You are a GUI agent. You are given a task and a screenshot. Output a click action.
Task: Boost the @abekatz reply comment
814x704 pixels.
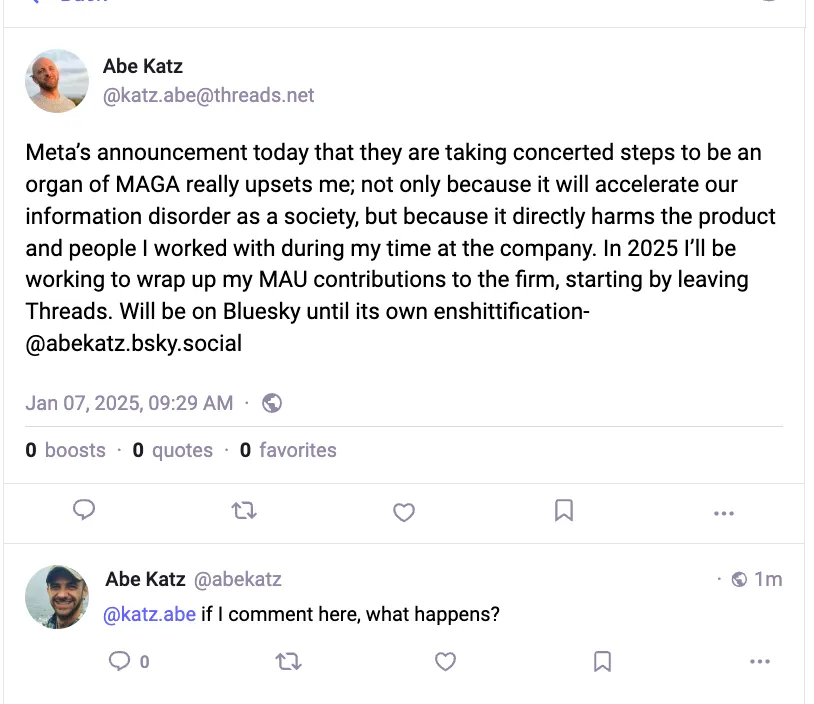(x=288, y=661)
